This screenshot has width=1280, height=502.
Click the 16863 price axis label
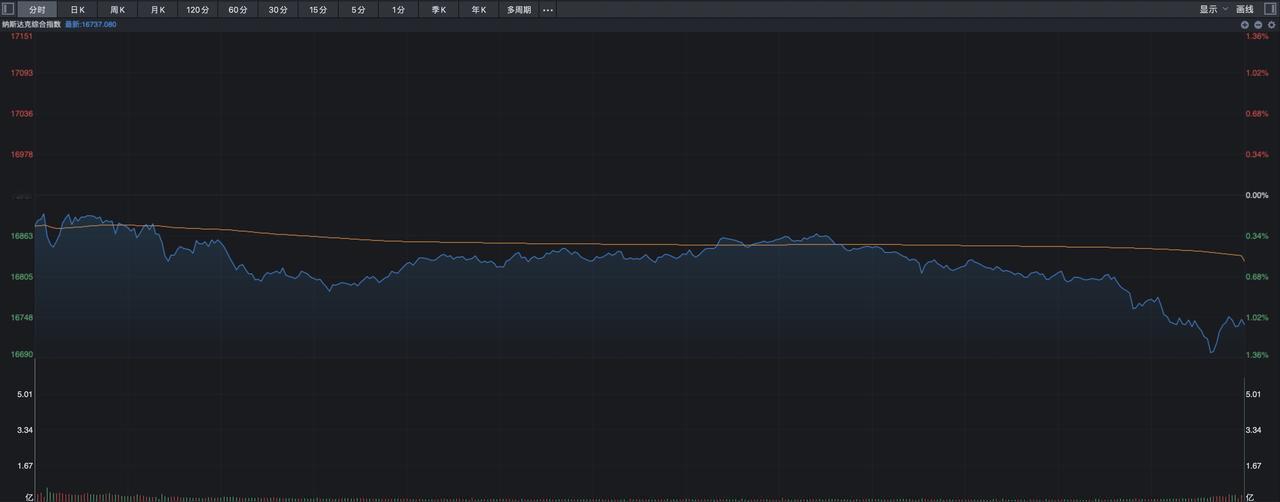(x=21, y=236)
